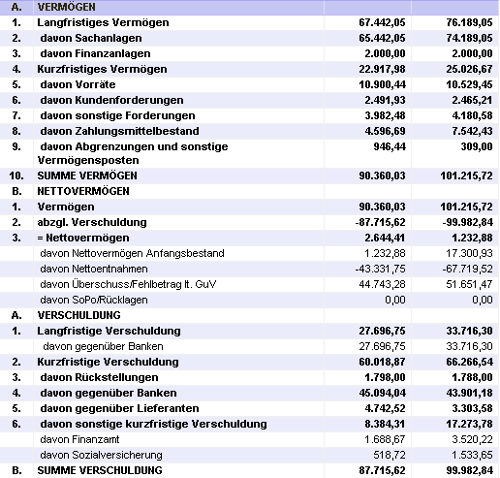Select the 'VERSCHULDUNG' section header text

click(x=79, y=315)
